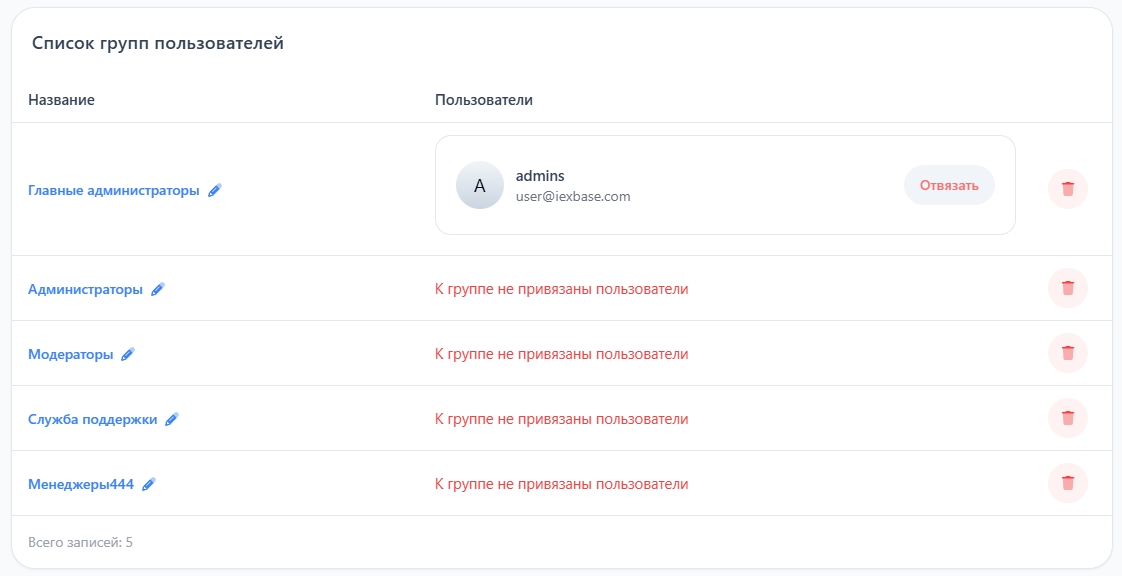The width and height of the screenshot is (1122, 576).
Task: Remove the Модераторы group via trash icon
Action: tap(1067, 353)
